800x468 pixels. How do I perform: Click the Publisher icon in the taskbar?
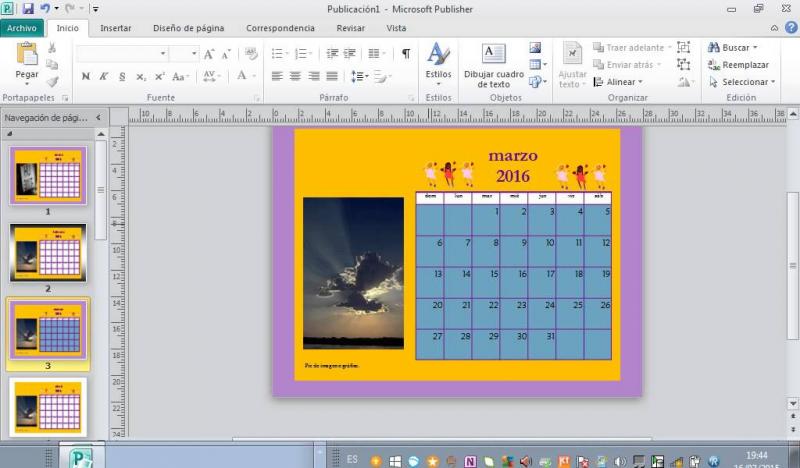pyautogui.click(x=82, y=456)
